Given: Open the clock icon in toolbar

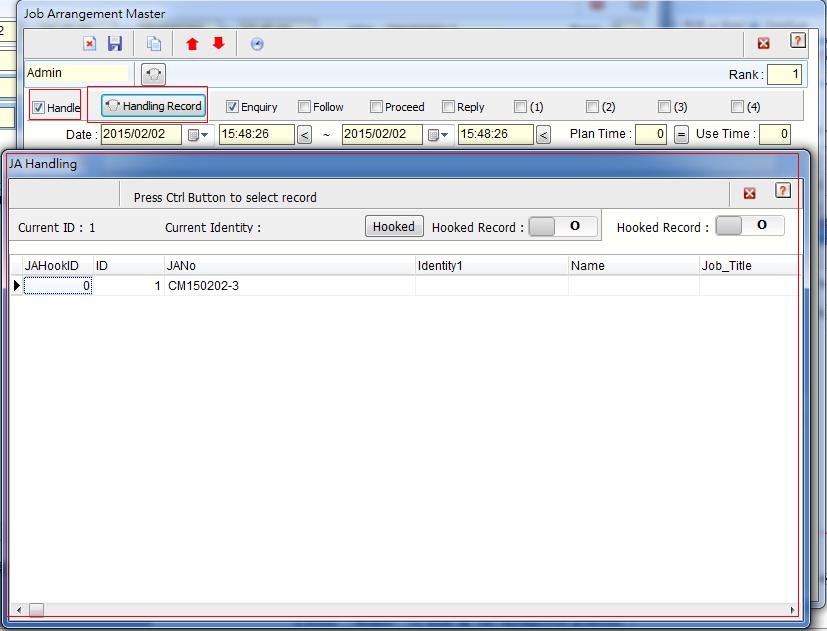Looking at the screenshot, I should point(257,44).
